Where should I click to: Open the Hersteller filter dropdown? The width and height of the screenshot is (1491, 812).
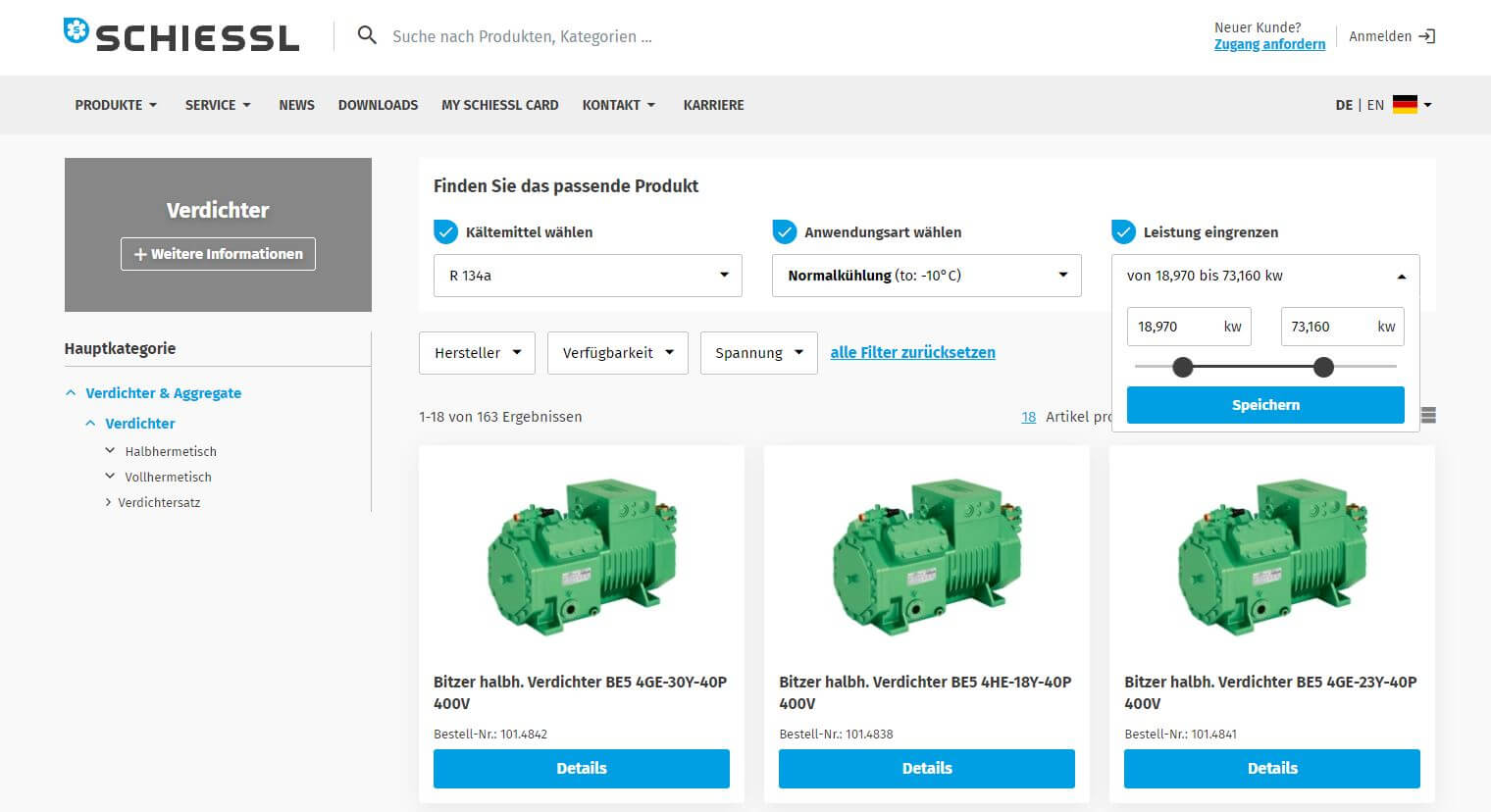[x=477, y=353]
